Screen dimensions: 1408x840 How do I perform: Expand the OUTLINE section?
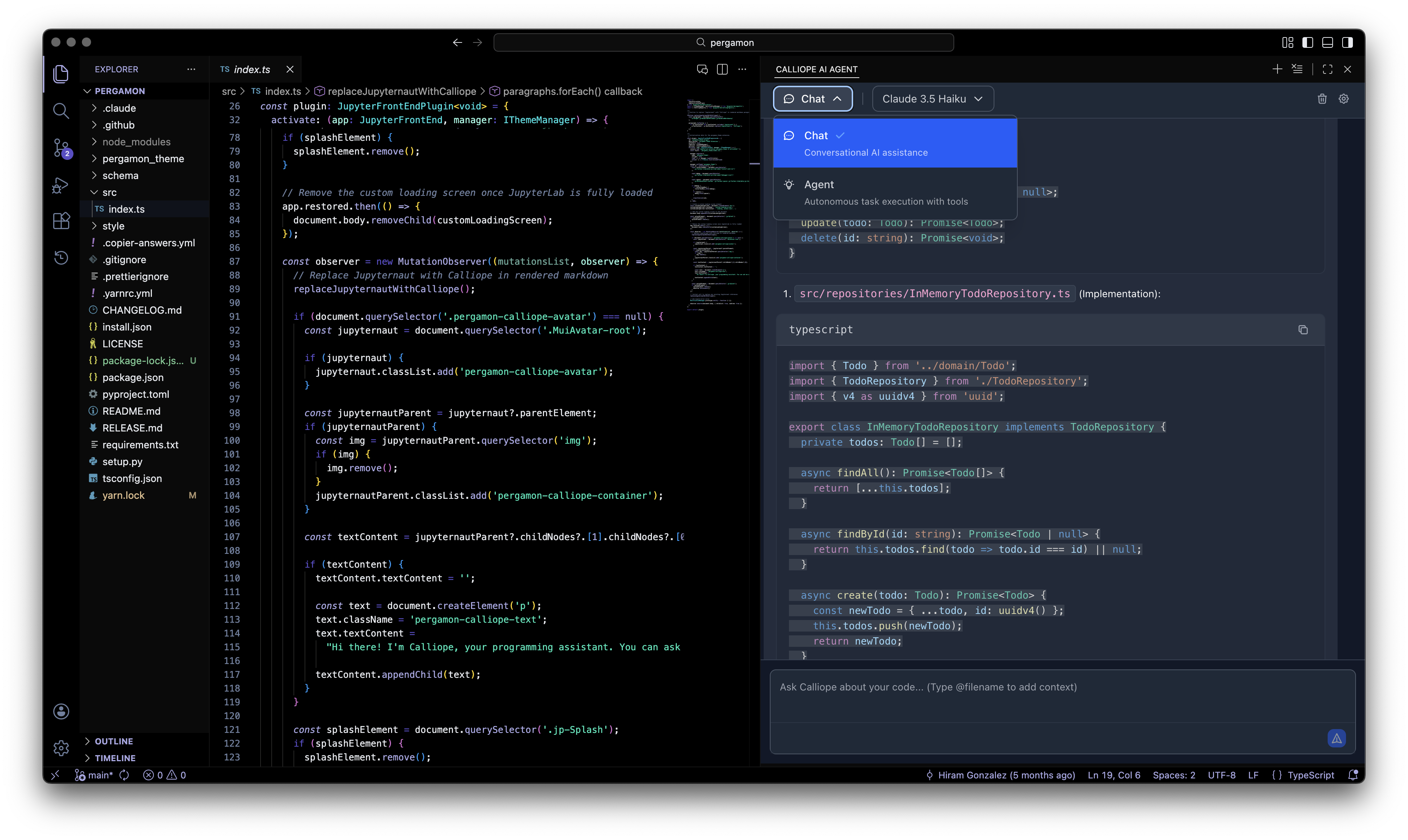tap(114, 741)
